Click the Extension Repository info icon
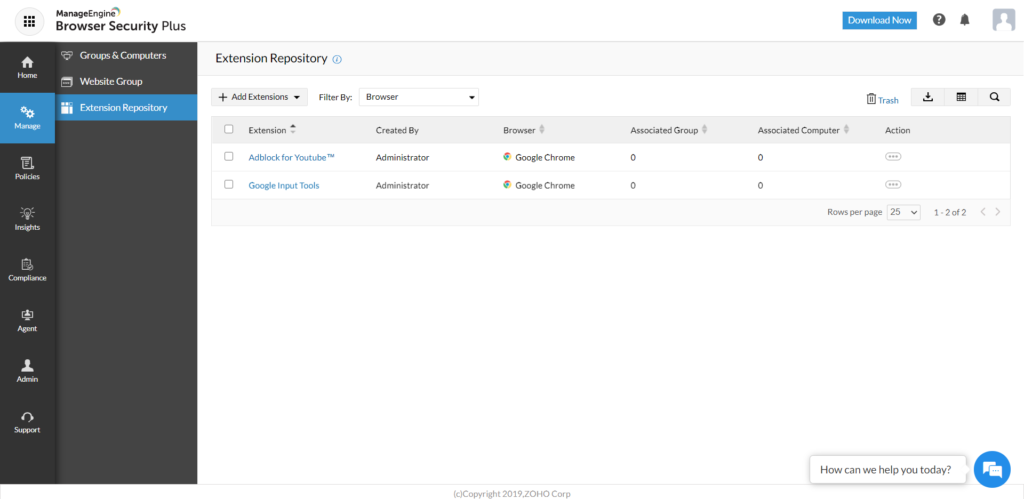 coord(337,59)
